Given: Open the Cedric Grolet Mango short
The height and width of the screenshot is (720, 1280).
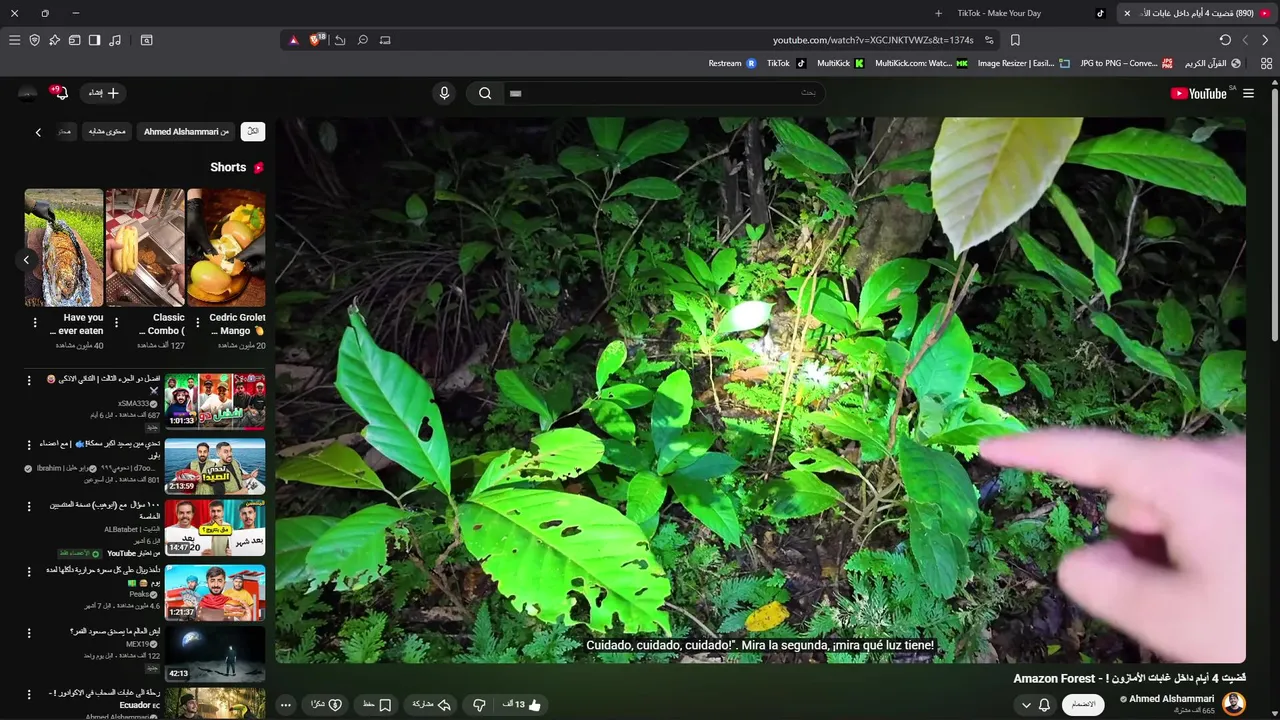Looking at the screenshot, I should pyautogui.click(x=226, y=247).
